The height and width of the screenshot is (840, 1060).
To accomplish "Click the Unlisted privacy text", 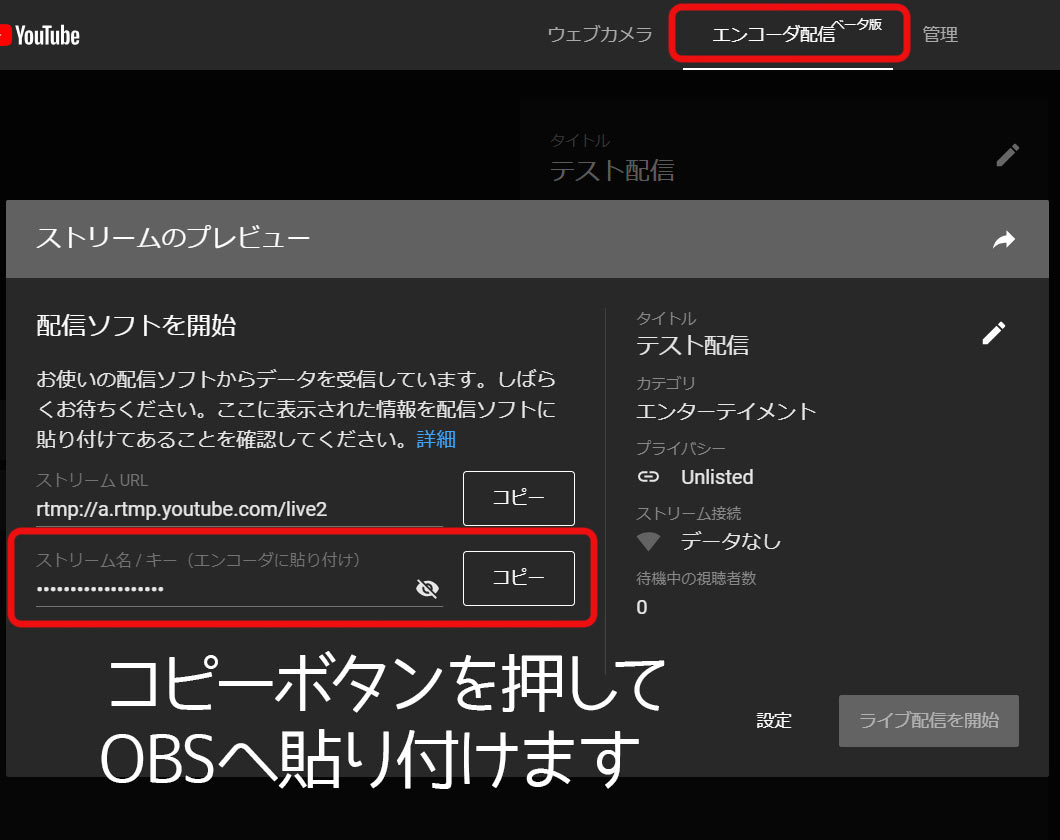I will click(717, 477).
